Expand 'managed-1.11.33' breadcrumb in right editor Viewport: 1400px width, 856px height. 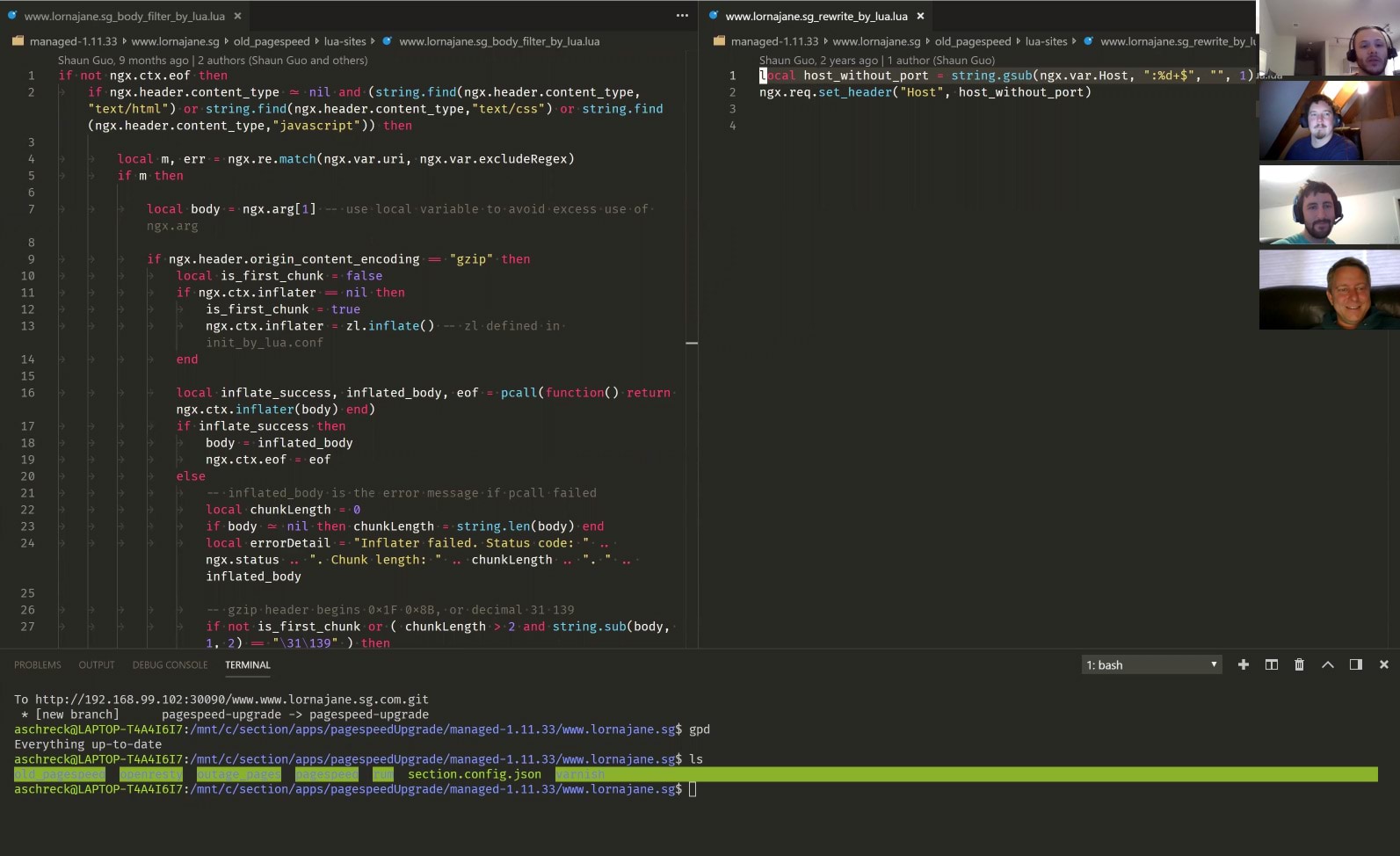pos(774,41)
